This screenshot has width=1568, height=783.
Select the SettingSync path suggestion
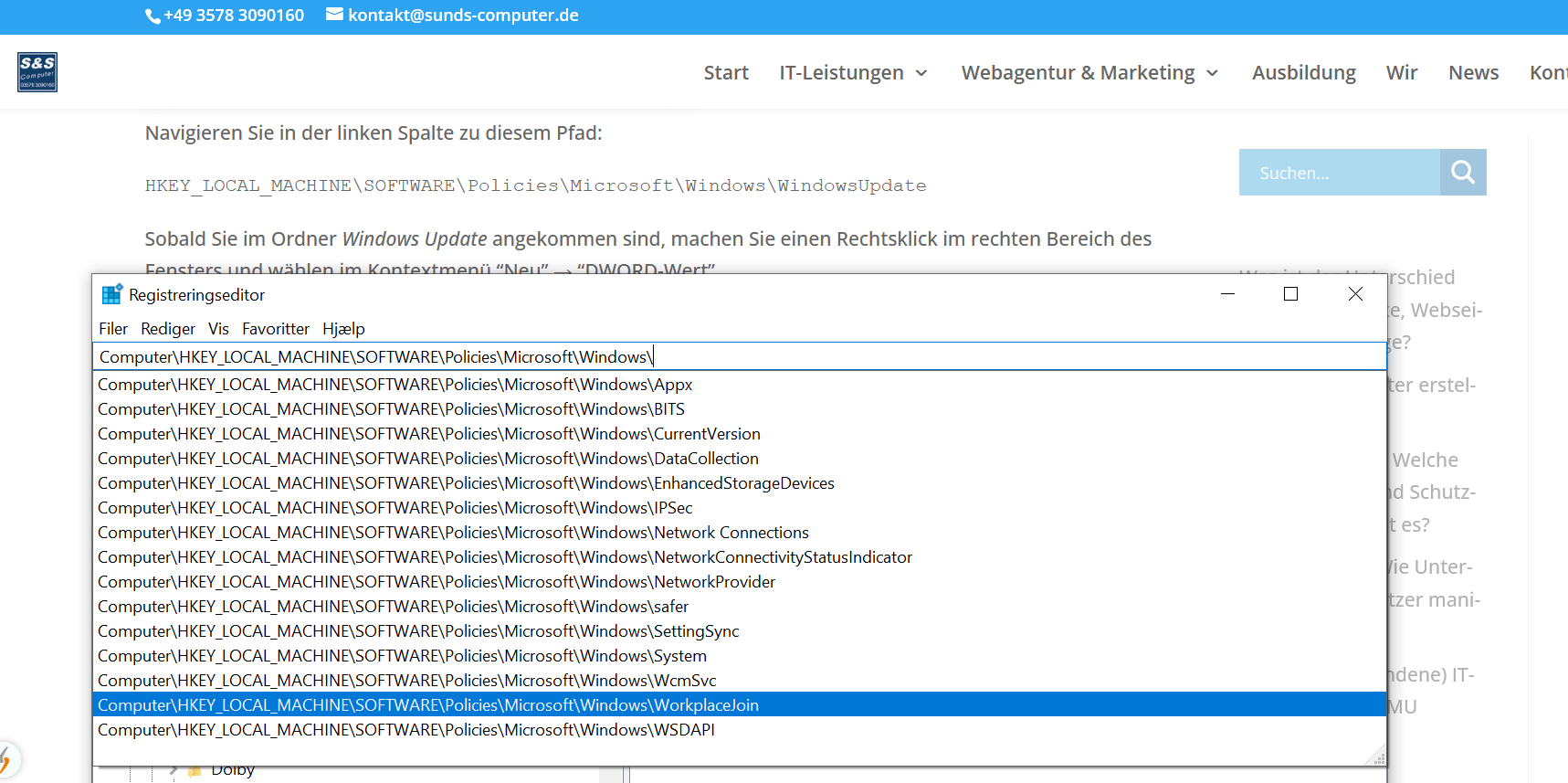coord(740,631)
